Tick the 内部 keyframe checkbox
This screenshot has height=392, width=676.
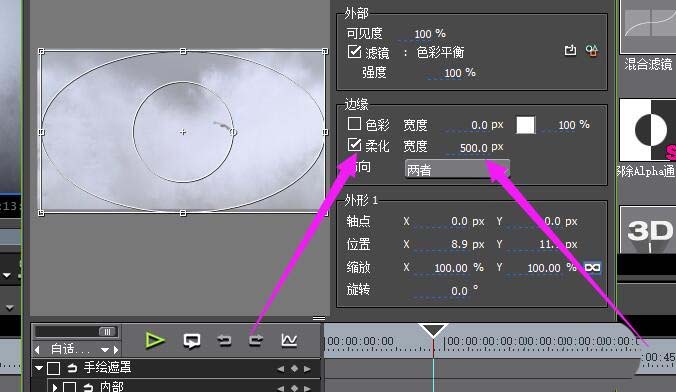coord(70,387)
